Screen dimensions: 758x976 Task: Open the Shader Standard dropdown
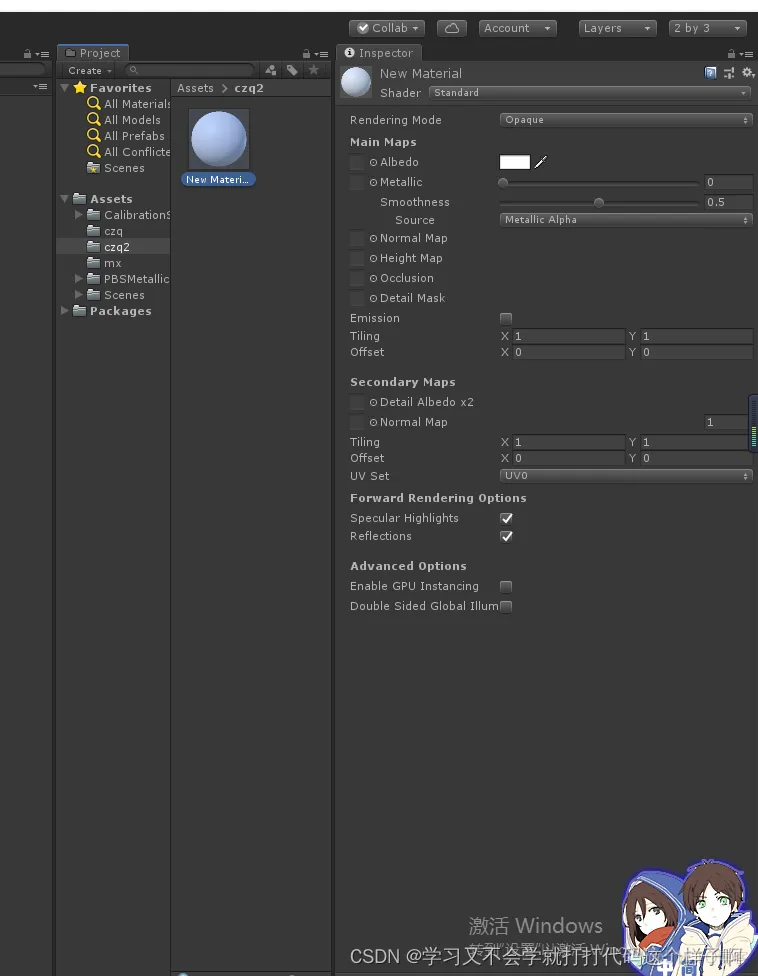coord(589,93)
